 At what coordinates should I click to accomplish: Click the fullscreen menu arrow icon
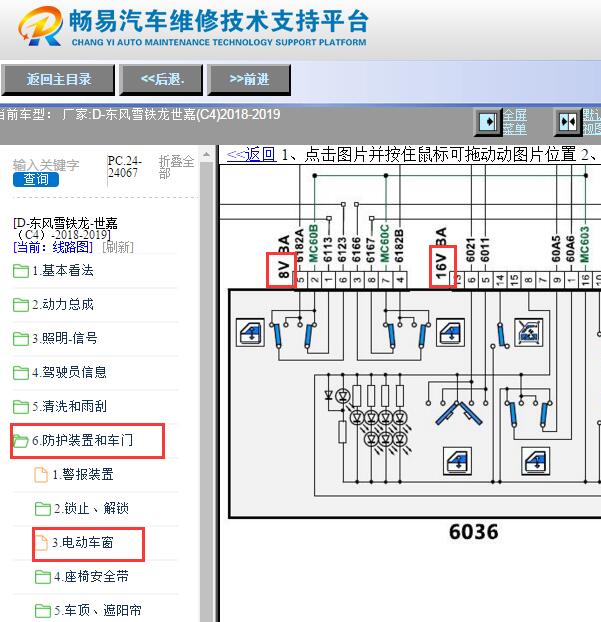(x=488, y=121)
